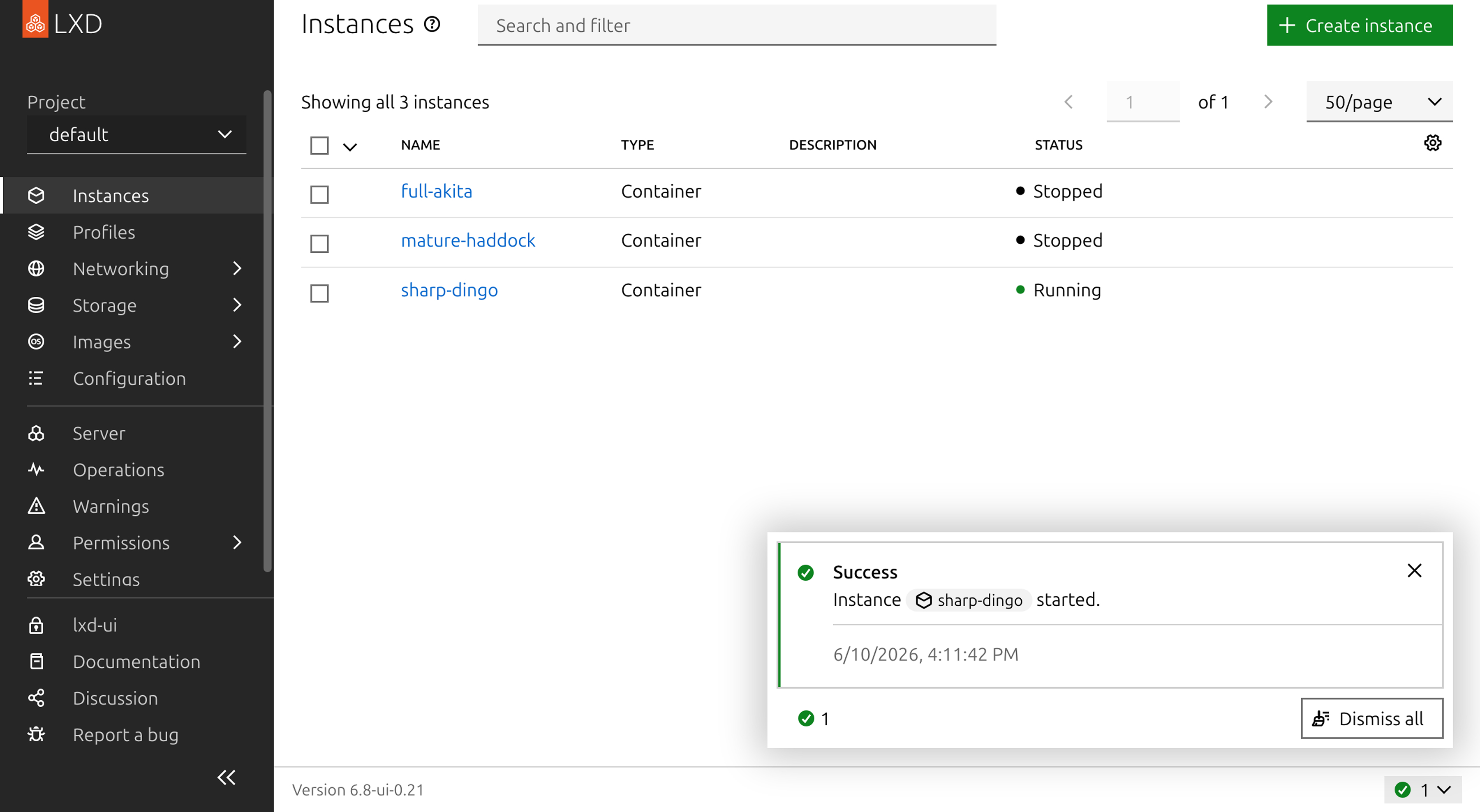Click the Networking globe icon

(36, 269)
